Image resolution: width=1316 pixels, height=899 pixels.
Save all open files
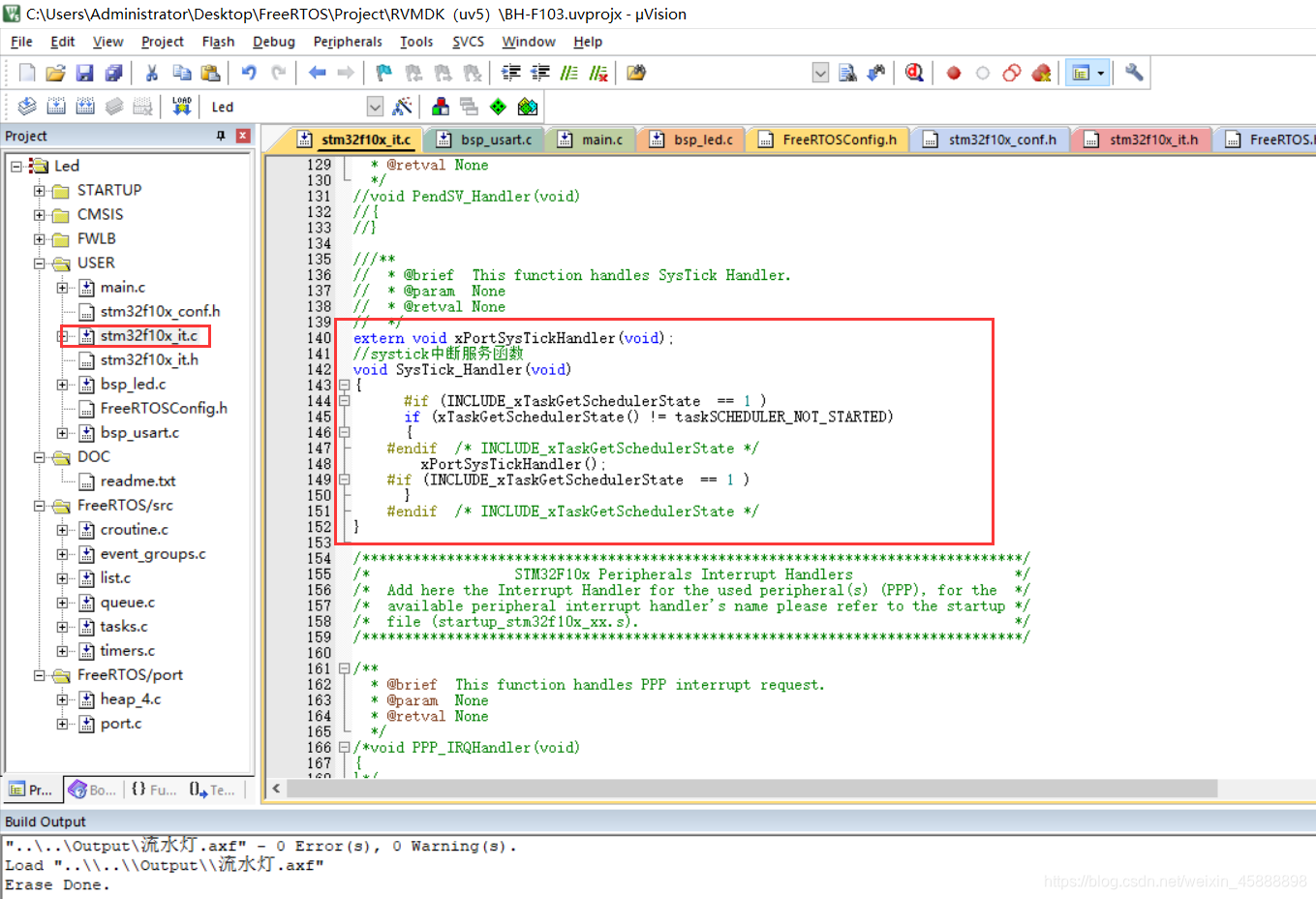tap(113, 73)
